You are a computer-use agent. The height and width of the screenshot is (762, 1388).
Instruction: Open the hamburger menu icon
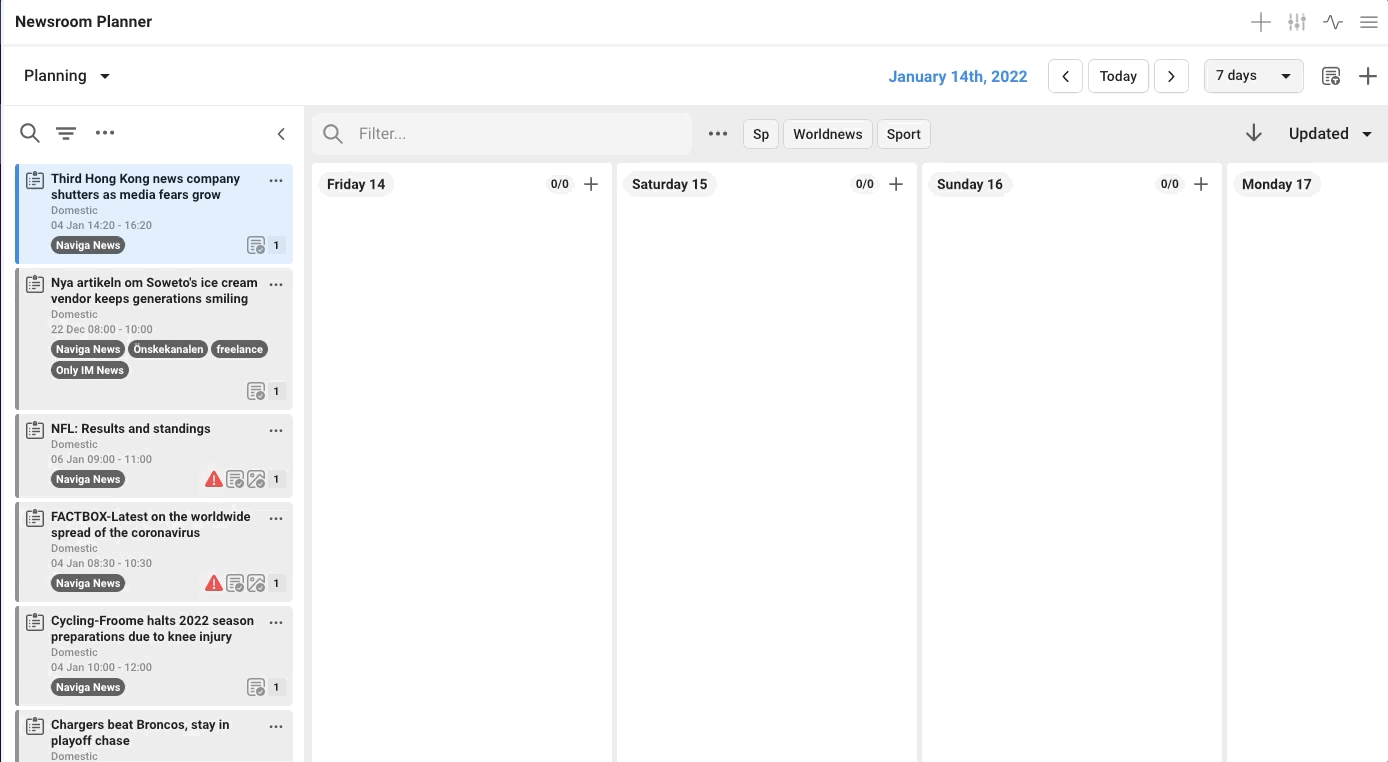click(1369, 22)
